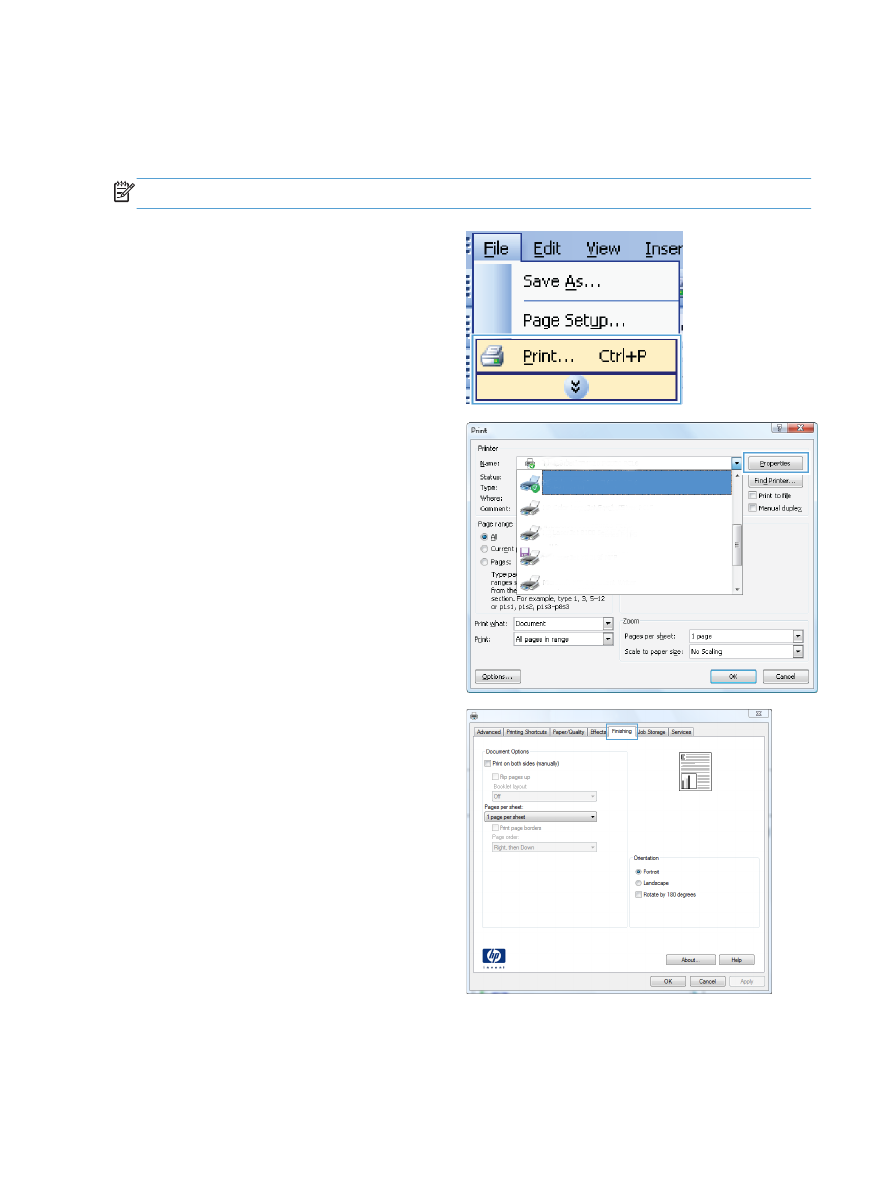Close the printer properties dialog
The image size is (893, 1188).
pyautogui.click(x=758, y=714)
